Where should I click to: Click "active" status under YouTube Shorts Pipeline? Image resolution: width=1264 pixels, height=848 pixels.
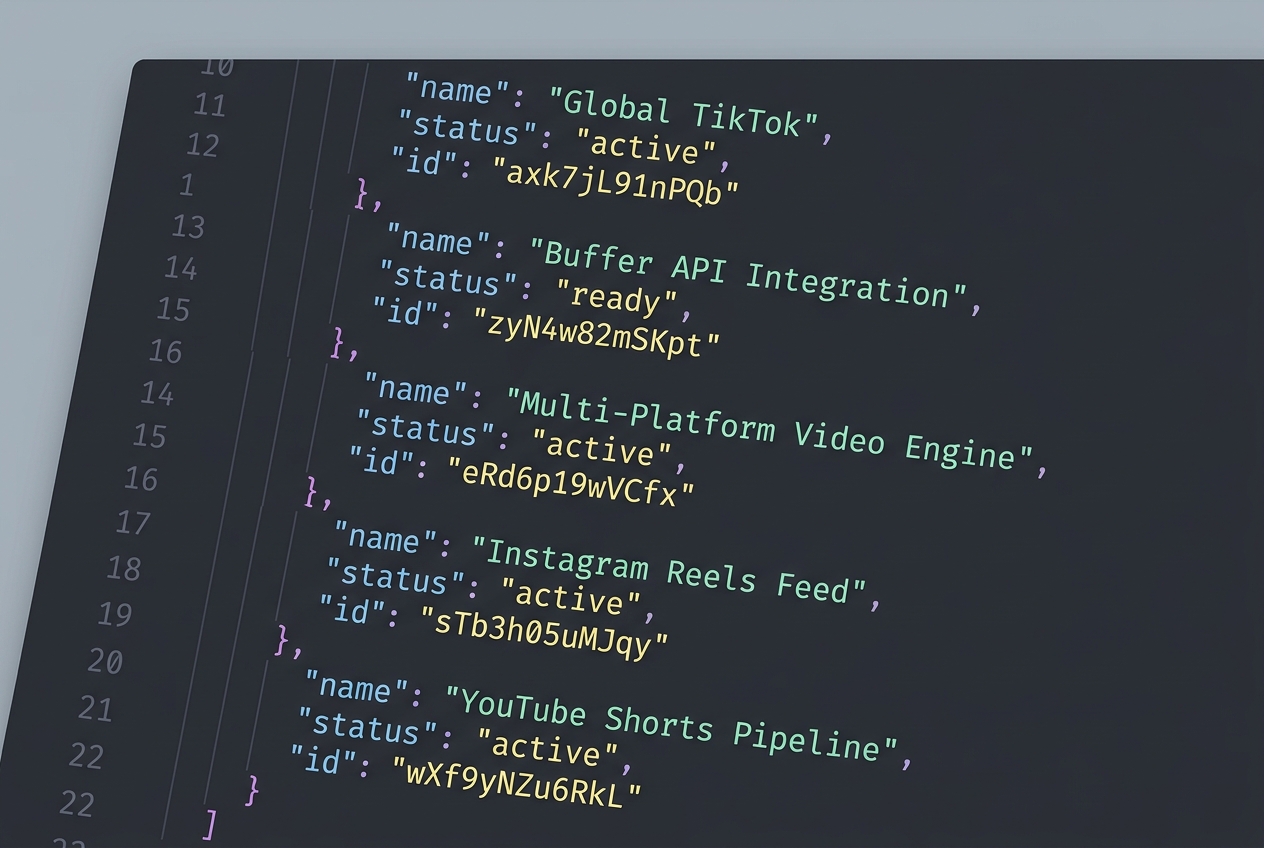point(549,747)
